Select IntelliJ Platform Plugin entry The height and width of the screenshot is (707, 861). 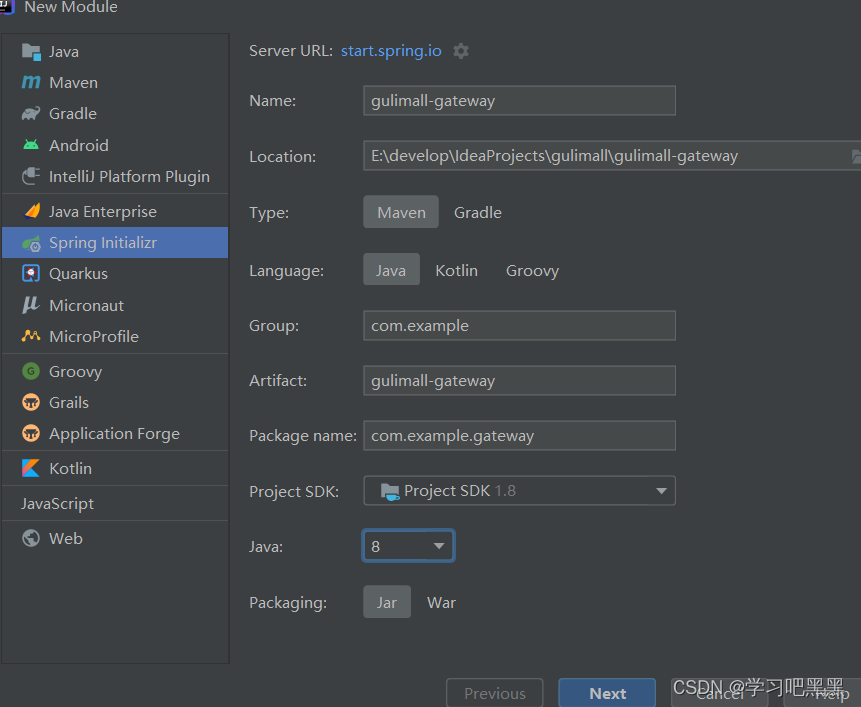click(x=115, y=176)
